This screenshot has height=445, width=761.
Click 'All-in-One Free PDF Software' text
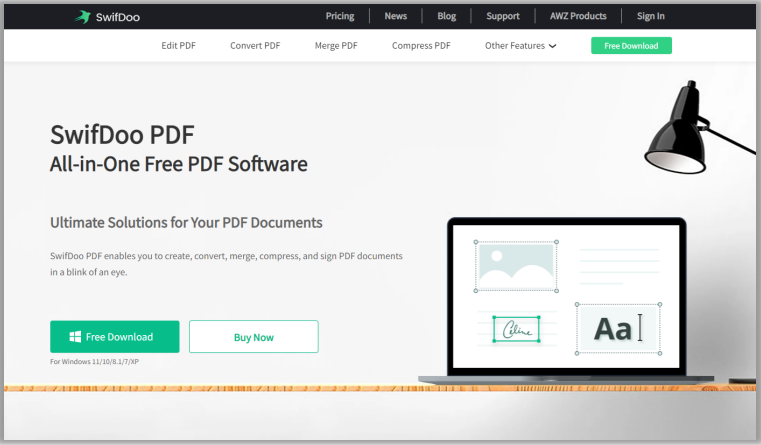tap(179, 164)
